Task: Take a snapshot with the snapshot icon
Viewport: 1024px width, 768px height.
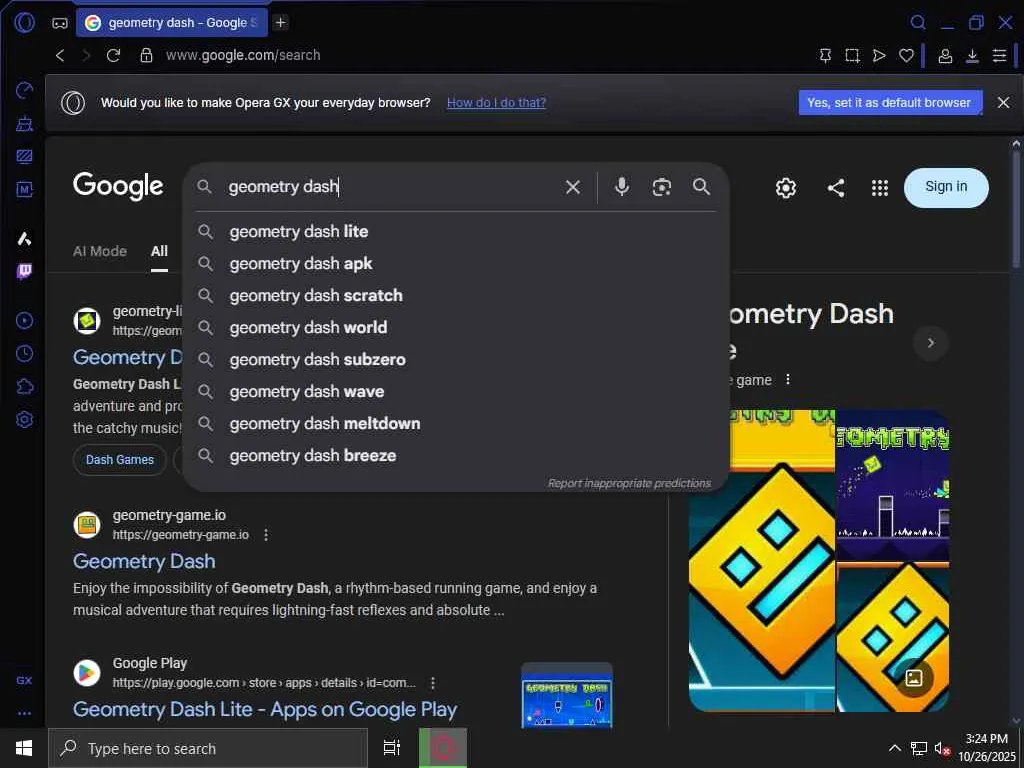Action: (852, 56)
